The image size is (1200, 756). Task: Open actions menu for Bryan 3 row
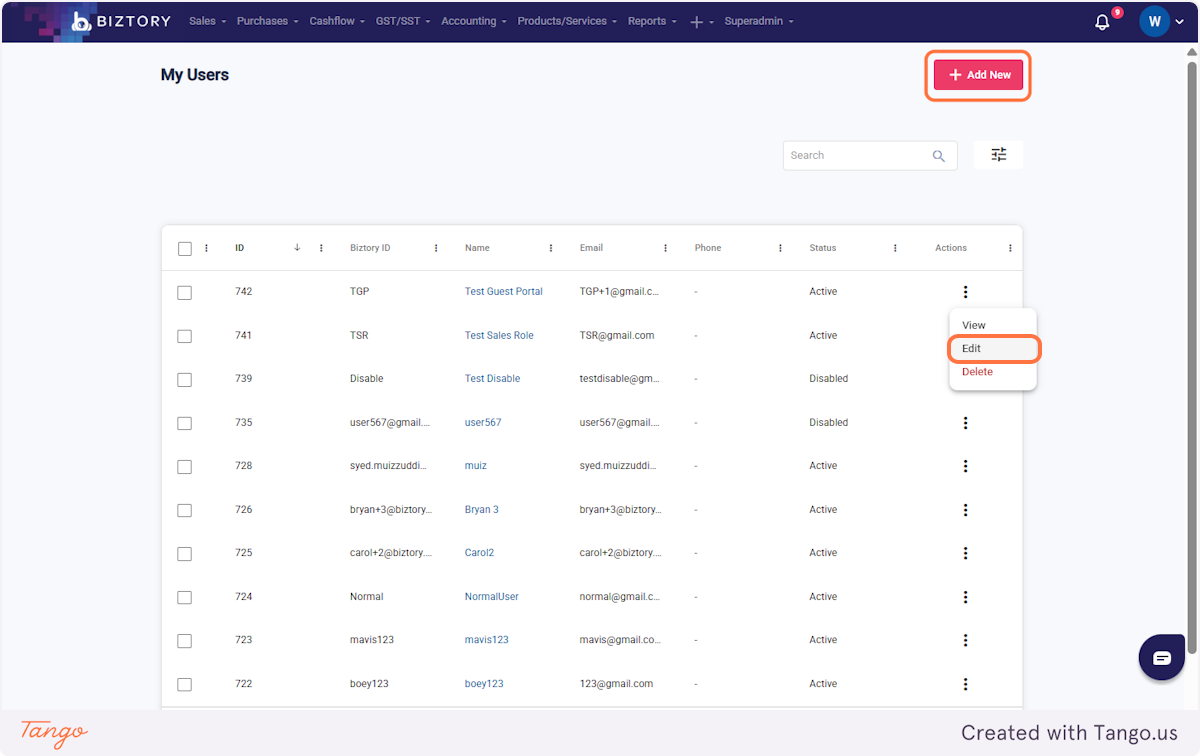point(965,510)
